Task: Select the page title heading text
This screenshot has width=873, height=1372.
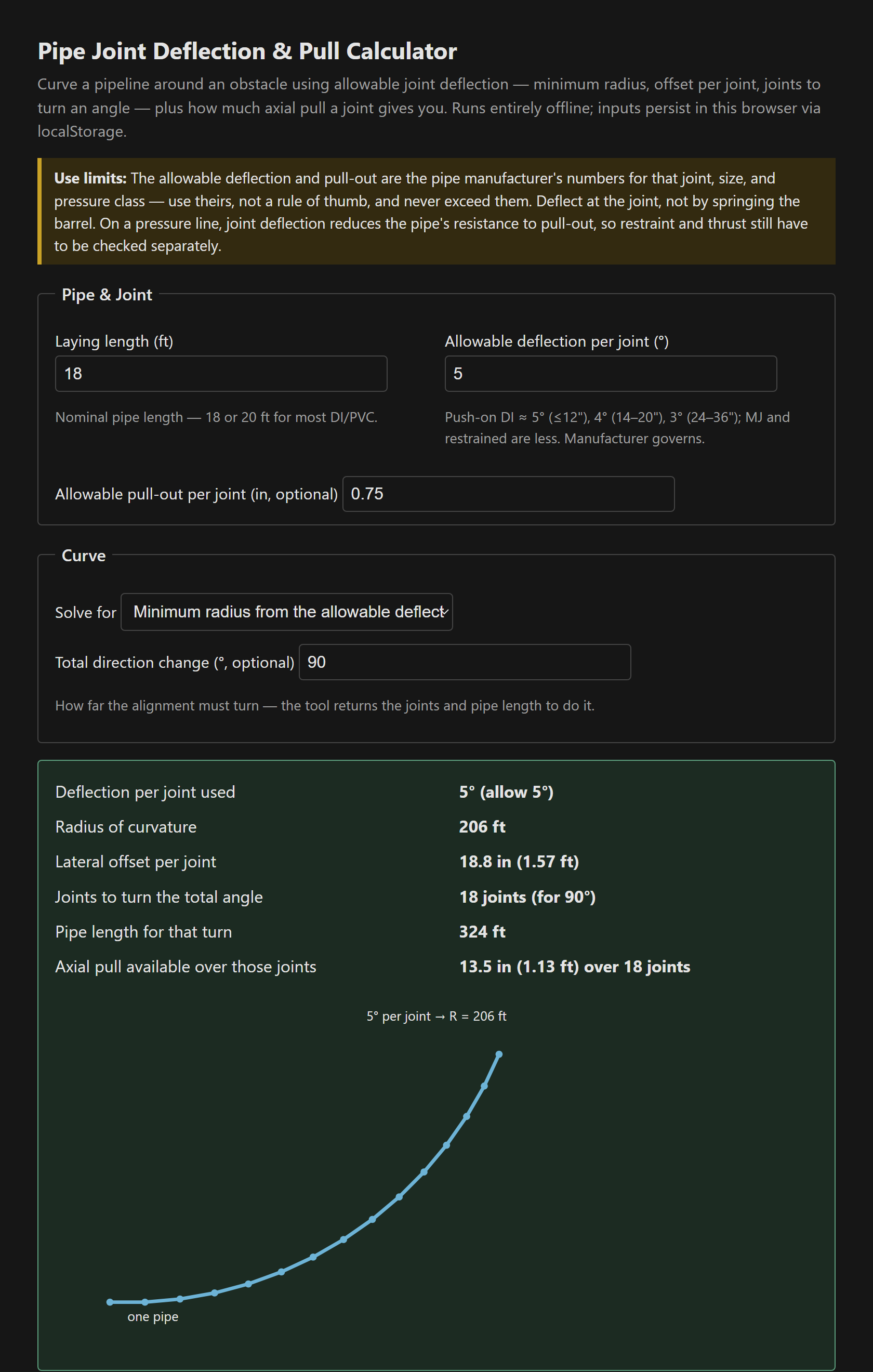Action: 247,51
